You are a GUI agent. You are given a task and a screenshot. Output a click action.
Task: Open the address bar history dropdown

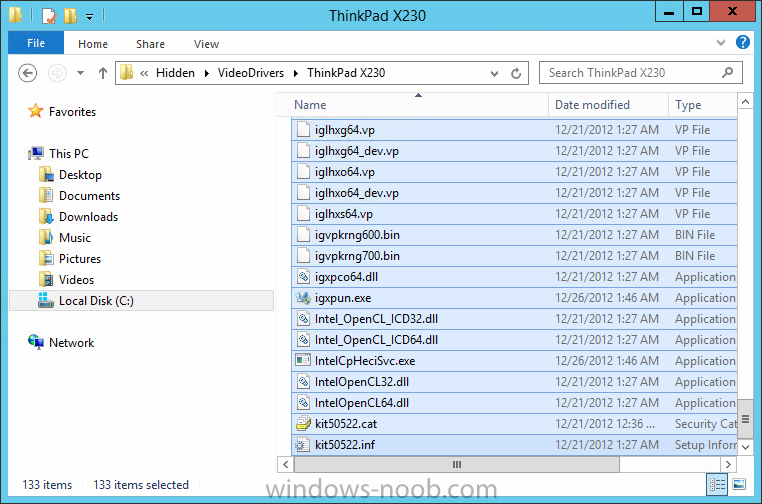[x=494, y=73]
